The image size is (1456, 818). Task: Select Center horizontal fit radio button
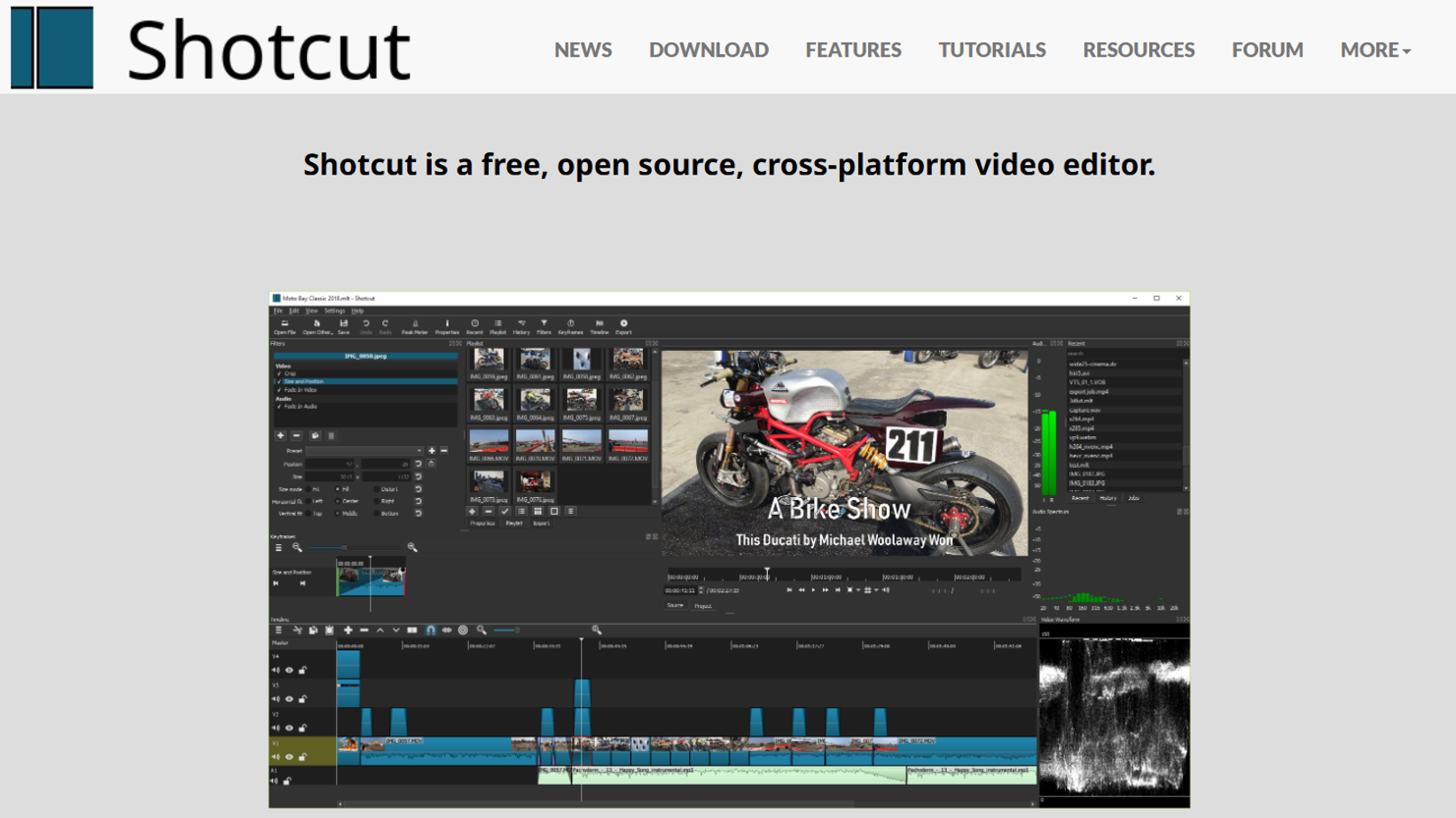338,502
